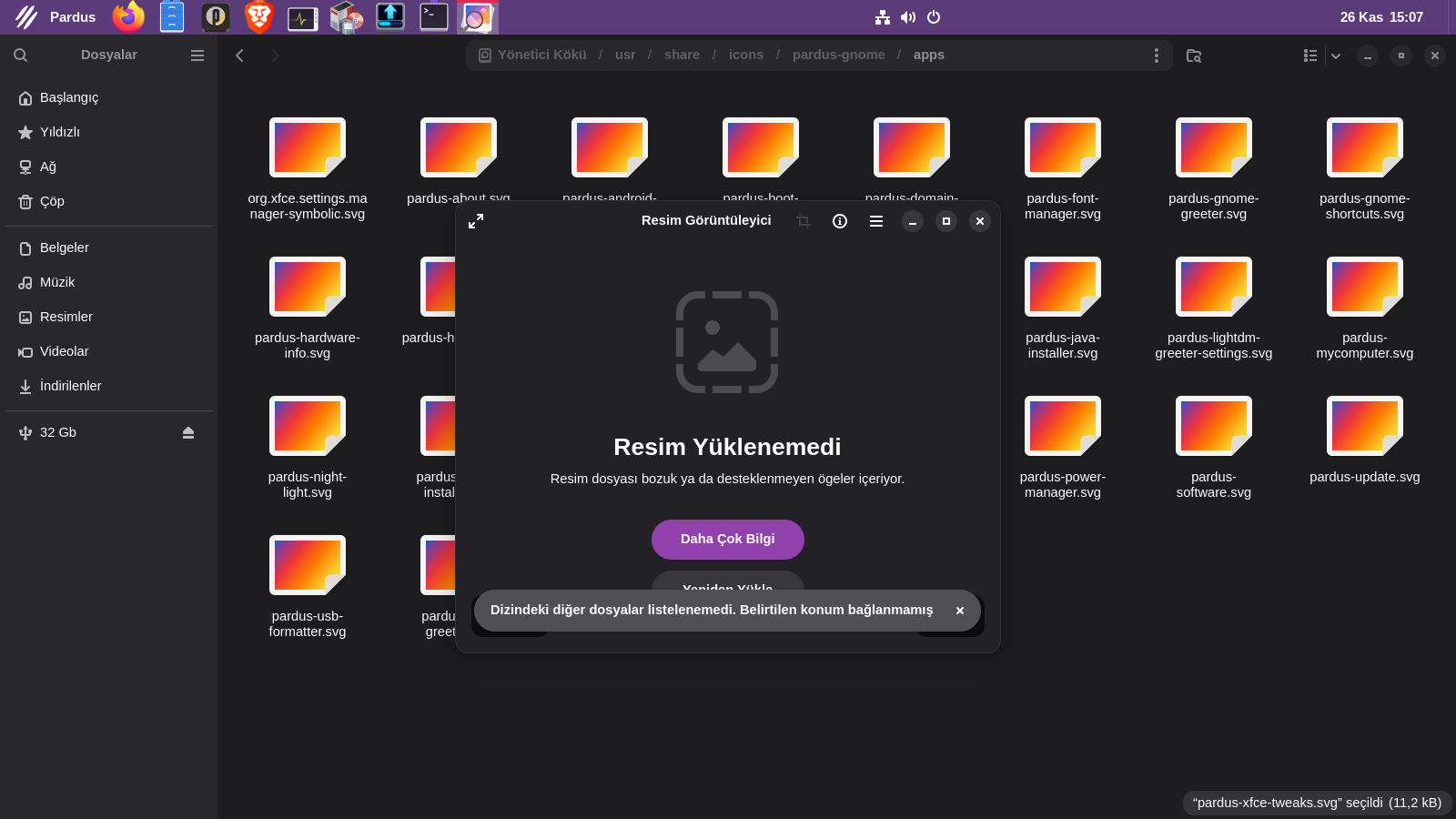Open the path bar three-dot menu
Viewport: 1456px width, 819px height.
pyautogui.click(x=1157, y=56)
